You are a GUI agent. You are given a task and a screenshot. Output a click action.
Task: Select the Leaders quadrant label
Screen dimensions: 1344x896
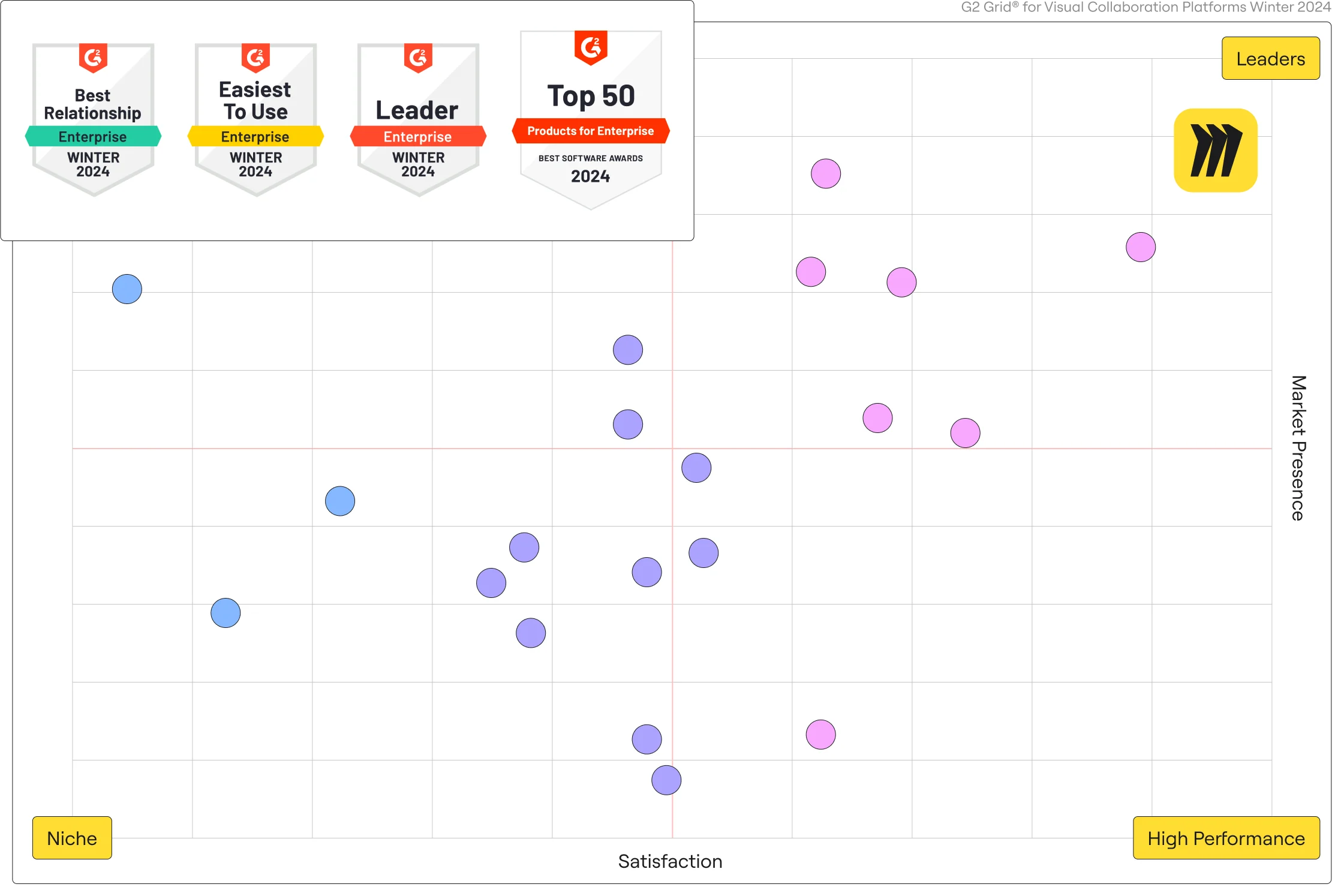[1270, 59]
